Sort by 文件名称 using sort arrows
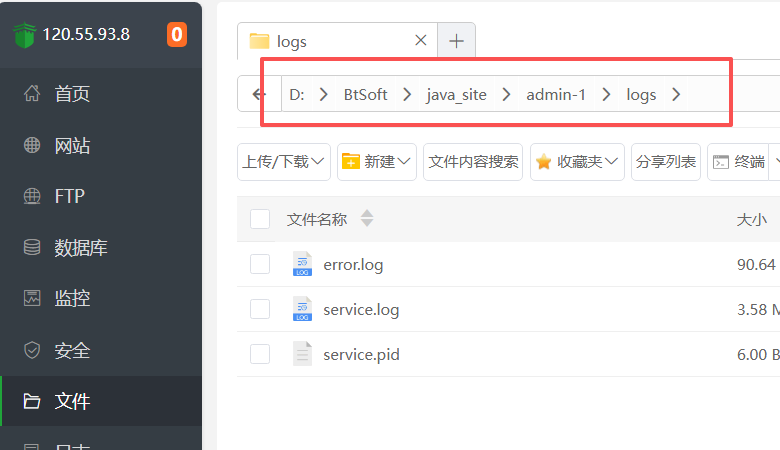Screen dimensions: 780x450 pos(367,218)
